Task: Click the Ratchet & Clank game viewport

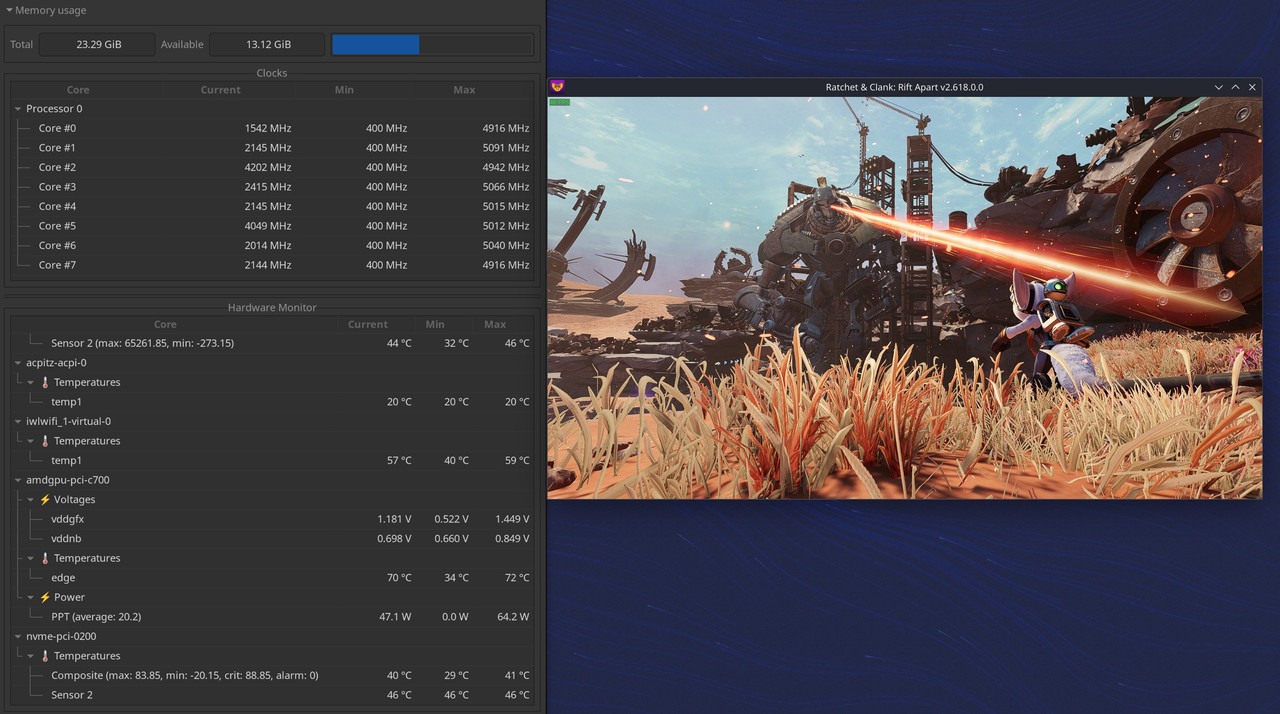Action: [904, 297]
